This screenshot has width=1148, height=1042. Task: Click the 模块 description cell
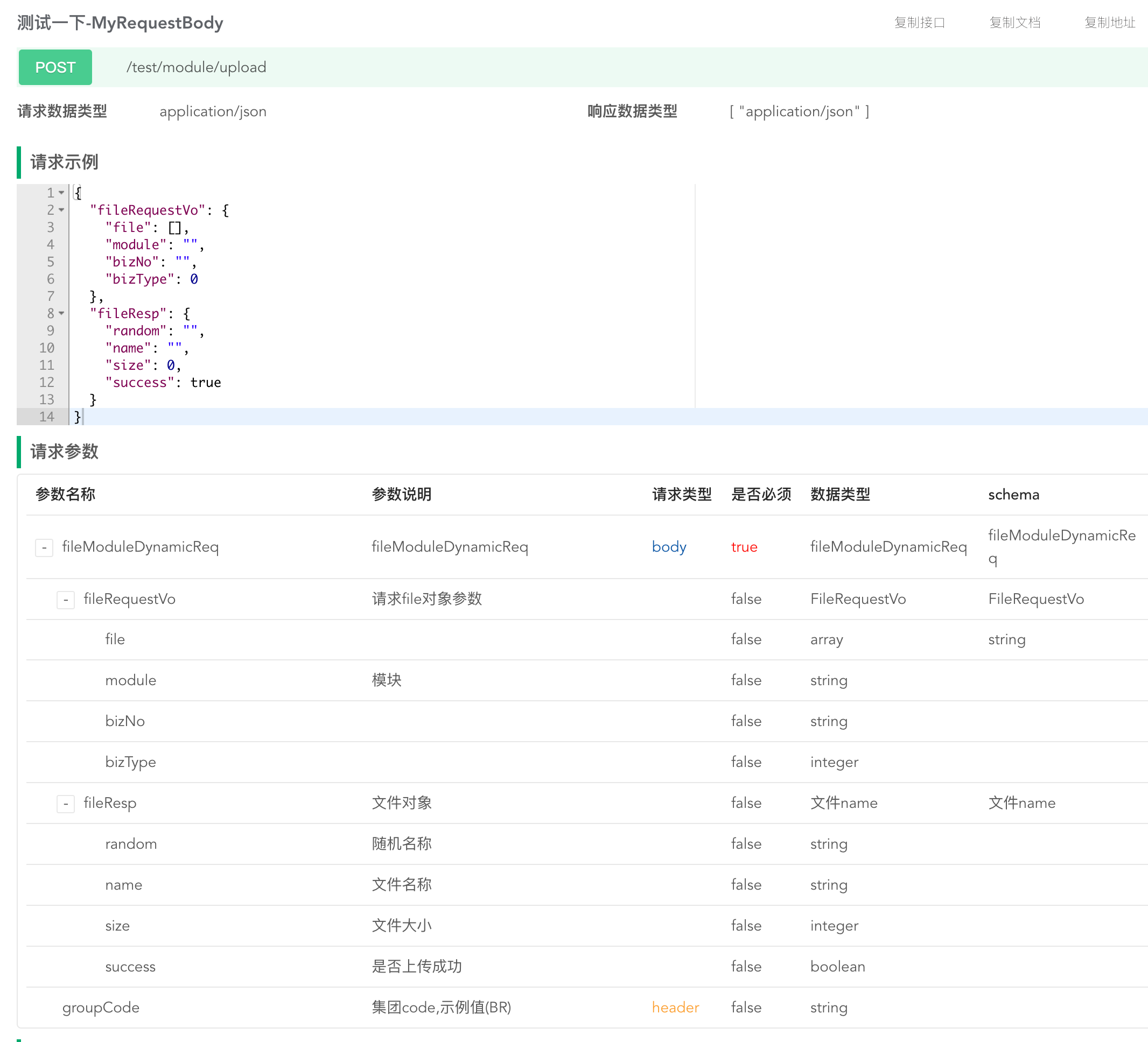coord(386,680)
